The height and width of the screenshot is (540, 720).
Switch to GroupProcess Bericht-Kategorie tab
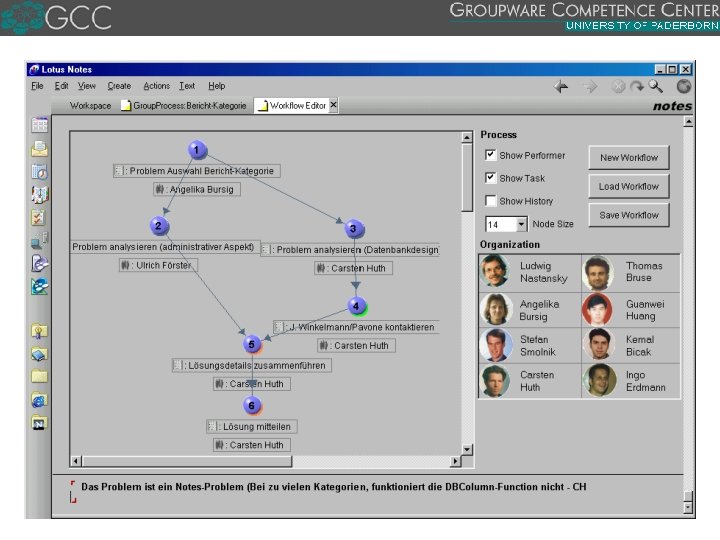pos(184,106)
